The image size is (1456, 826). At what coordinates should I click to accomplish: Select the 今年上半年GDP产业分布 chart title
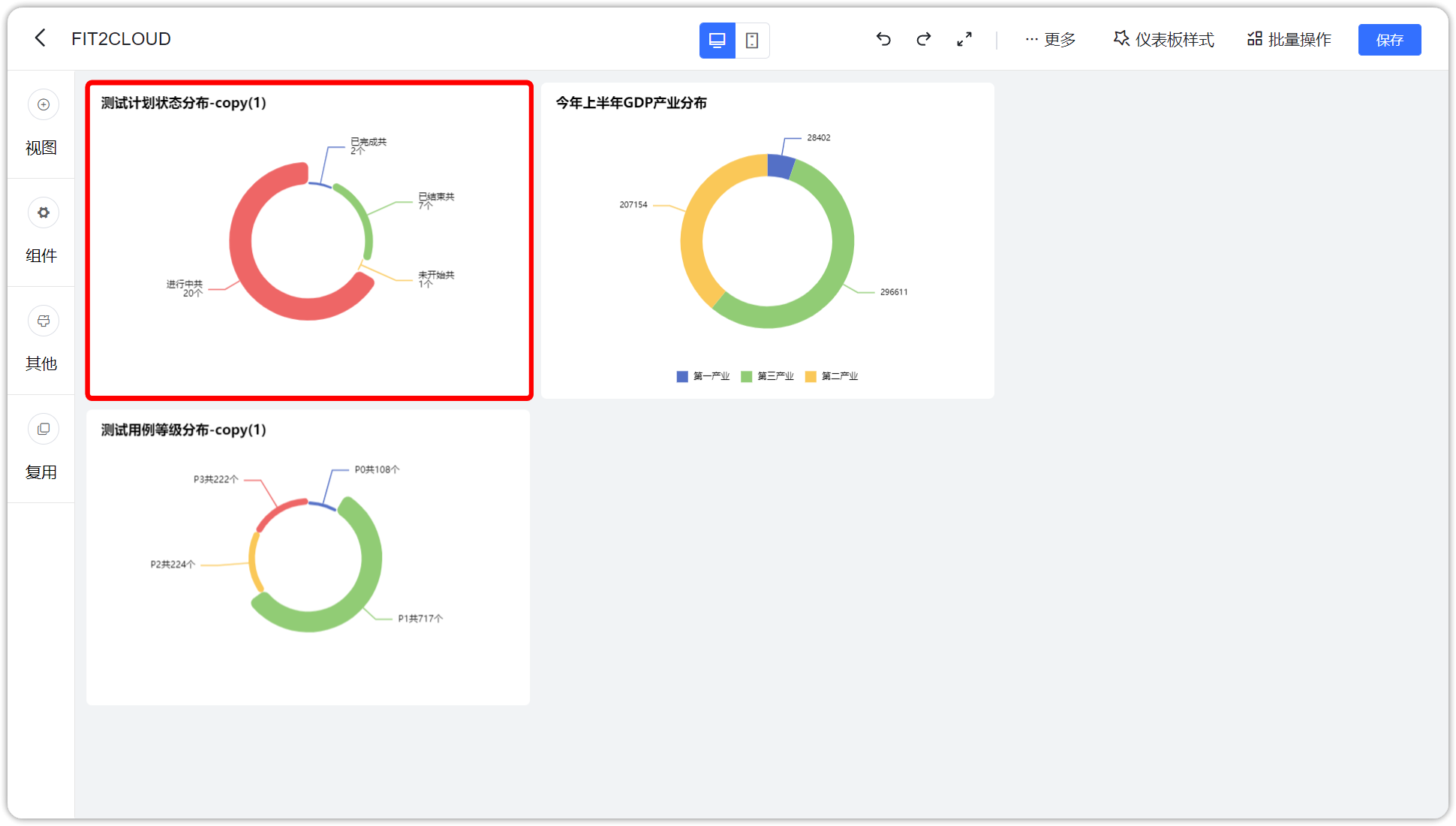[631, 103]
